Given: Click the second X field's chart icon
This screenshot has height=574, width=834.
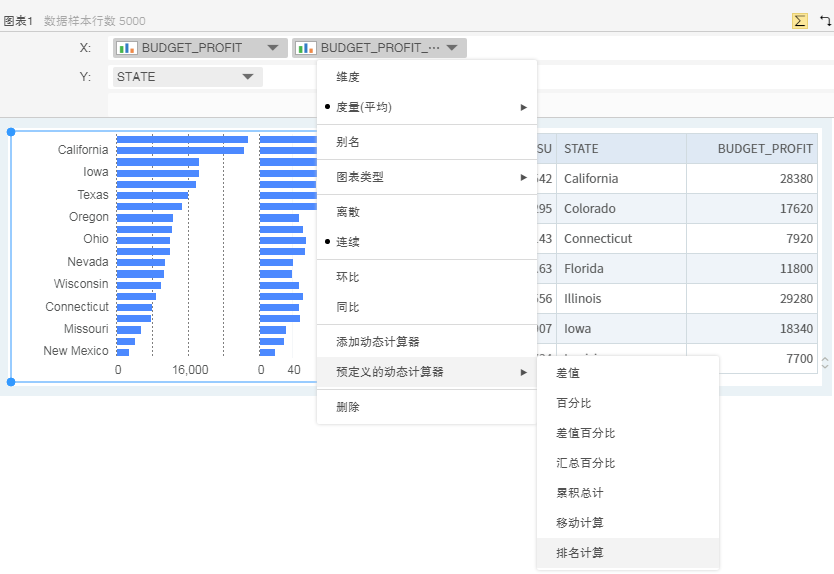Looking at the screenshot, I should coord(306,48).
